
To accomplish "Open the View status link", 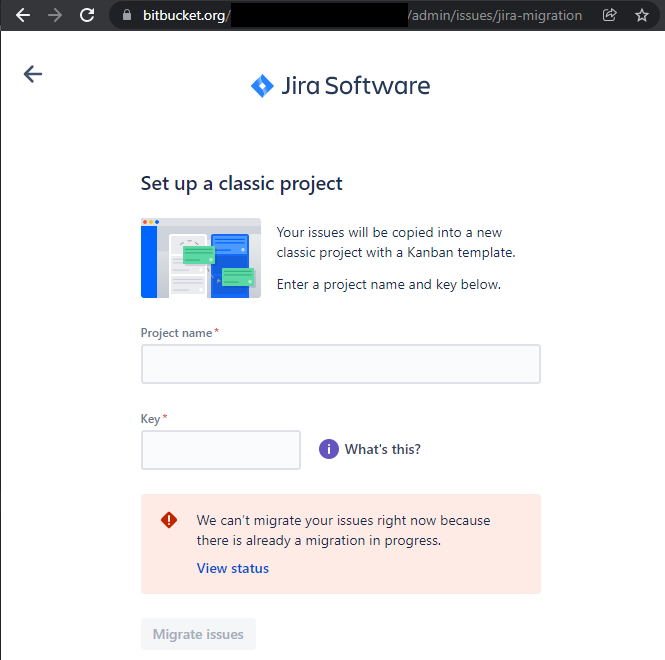I will tap(233, 568).
